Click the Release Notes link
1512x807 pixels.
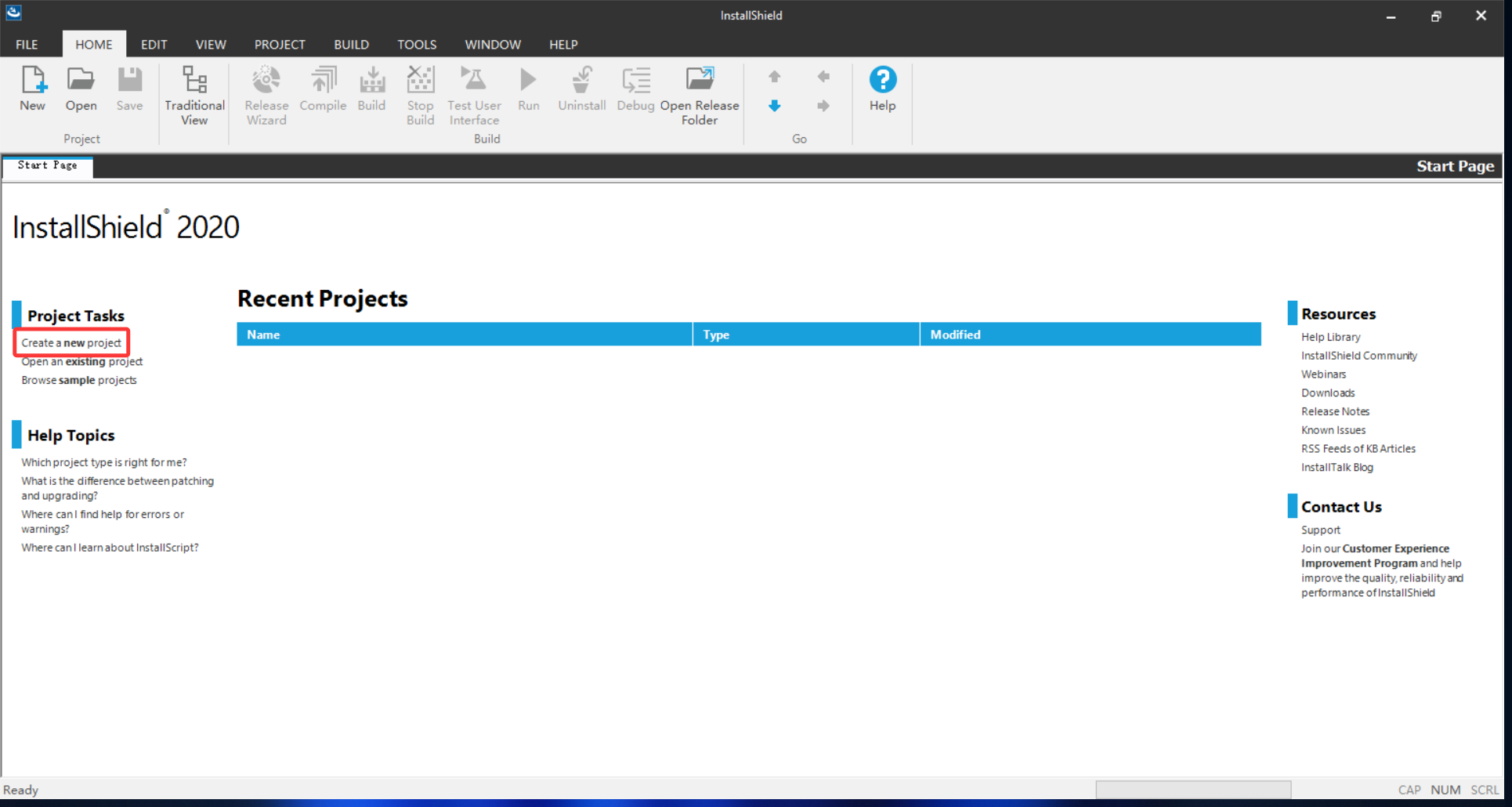click(1336, 411)
